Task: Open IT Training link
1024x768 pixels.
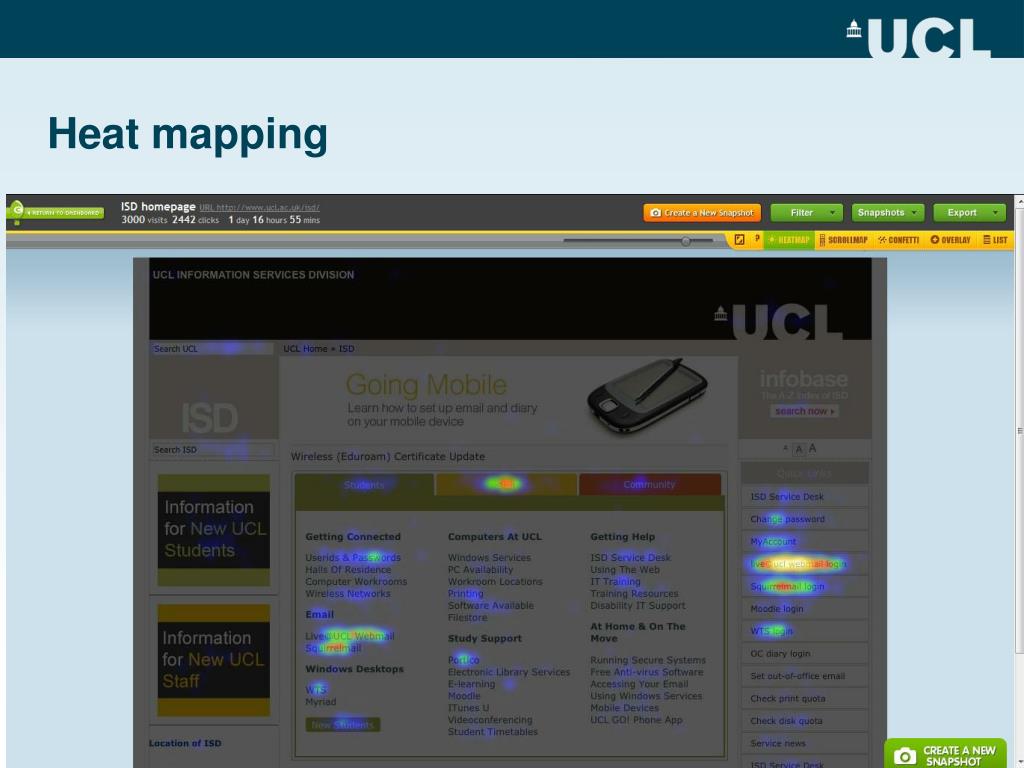Action: [x=615, y=581]
